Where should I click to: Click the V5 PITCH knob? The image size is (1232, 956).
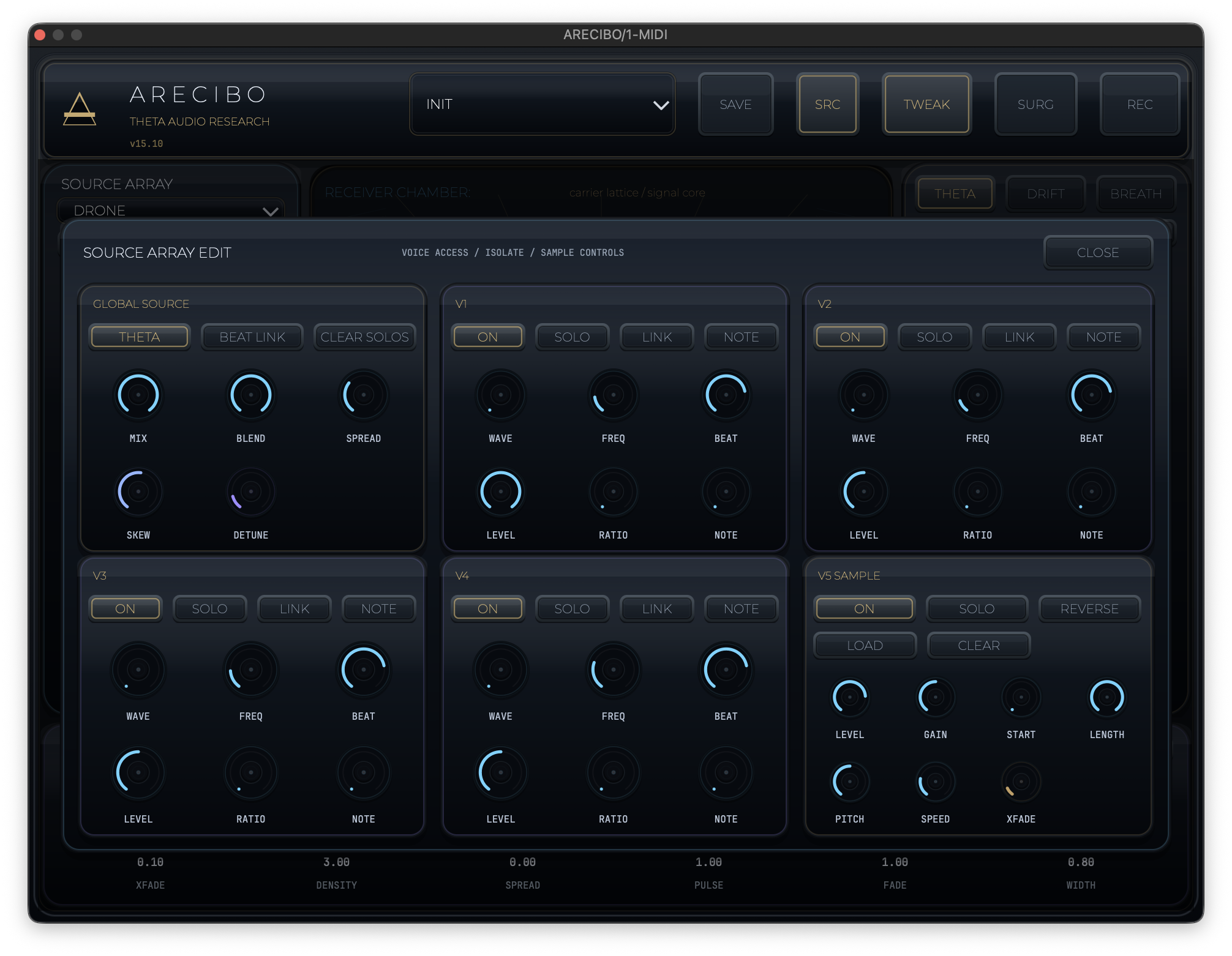(850, 782)
